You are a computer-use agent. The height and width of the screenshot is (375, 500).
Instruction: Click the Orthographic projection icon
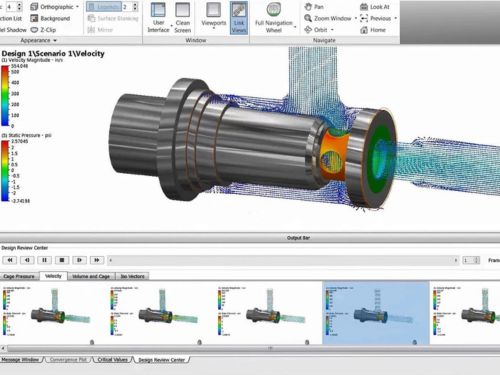[34, 7]
